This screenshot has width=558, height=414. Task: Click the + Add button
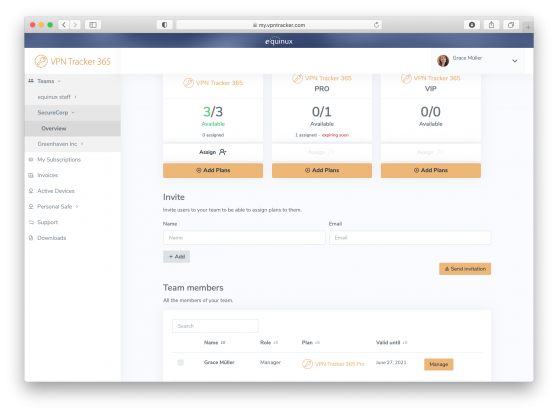click(177, 256)
